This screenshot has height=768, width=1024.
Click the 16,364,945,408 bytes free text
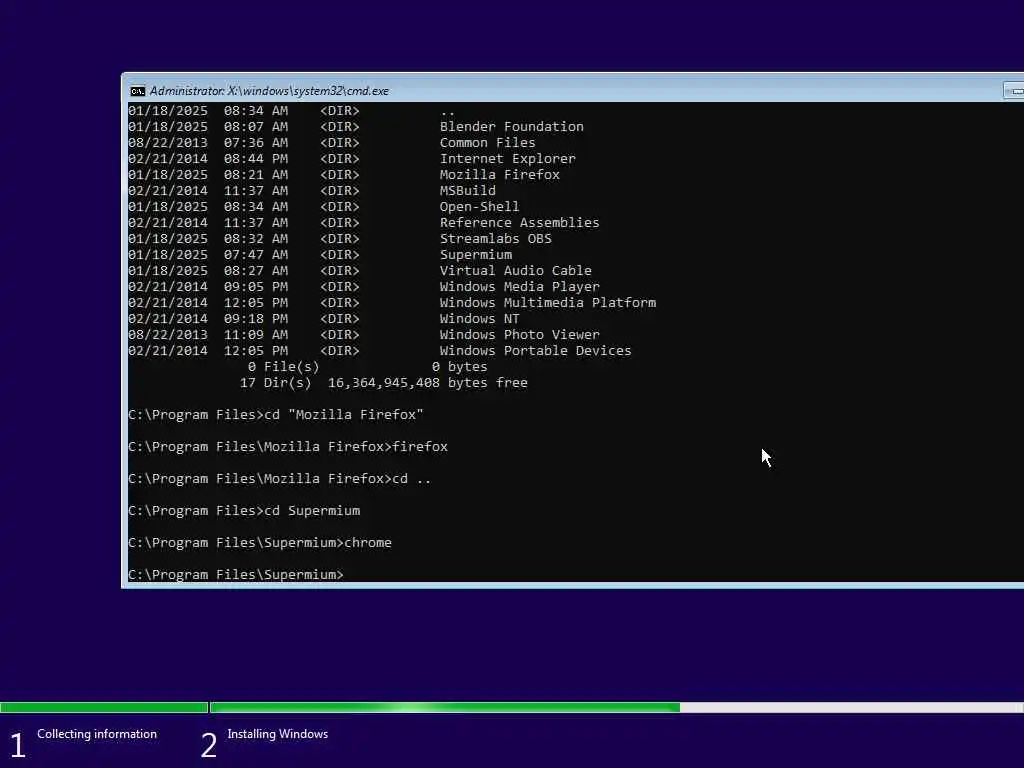(x=427, y=383)
